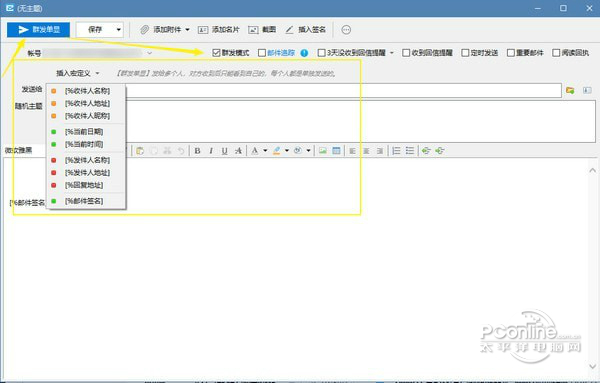Click the emoticon insert icon
Screen dimensions: 600x383
(298, 151)
